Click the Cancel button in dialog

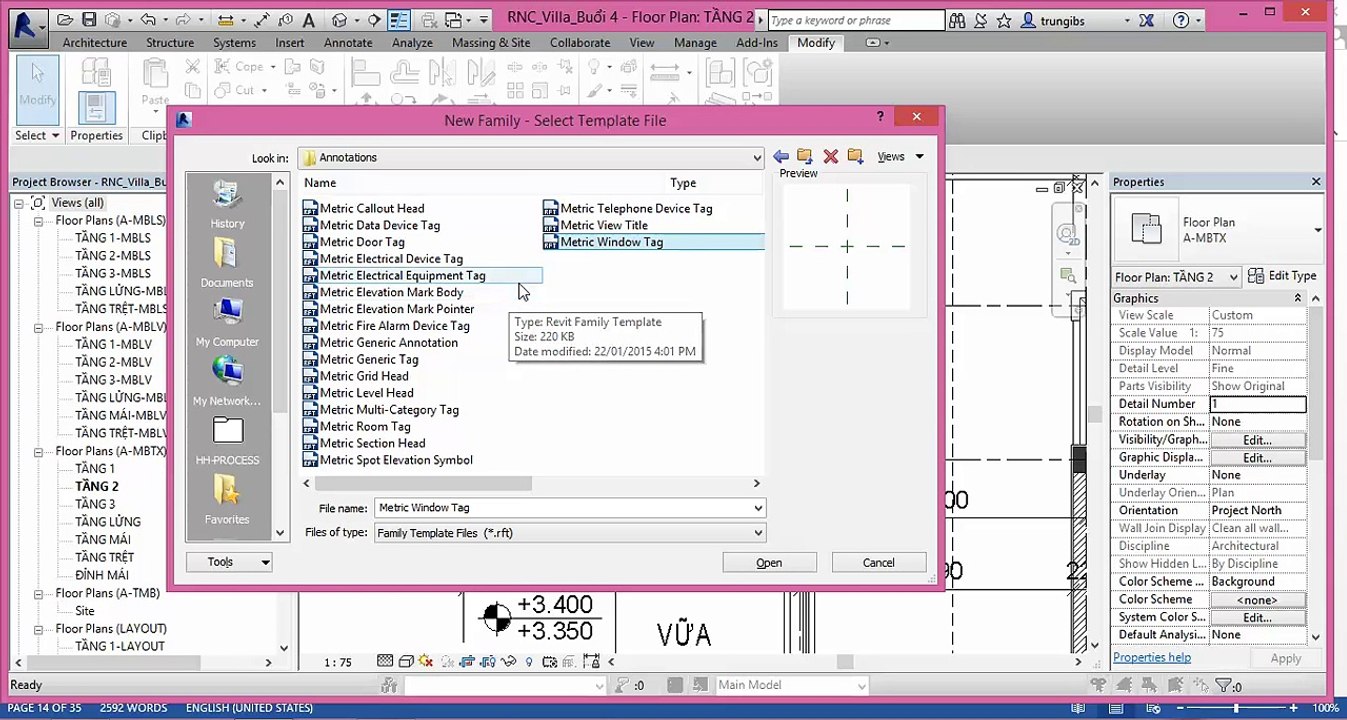tap(879, 563)
